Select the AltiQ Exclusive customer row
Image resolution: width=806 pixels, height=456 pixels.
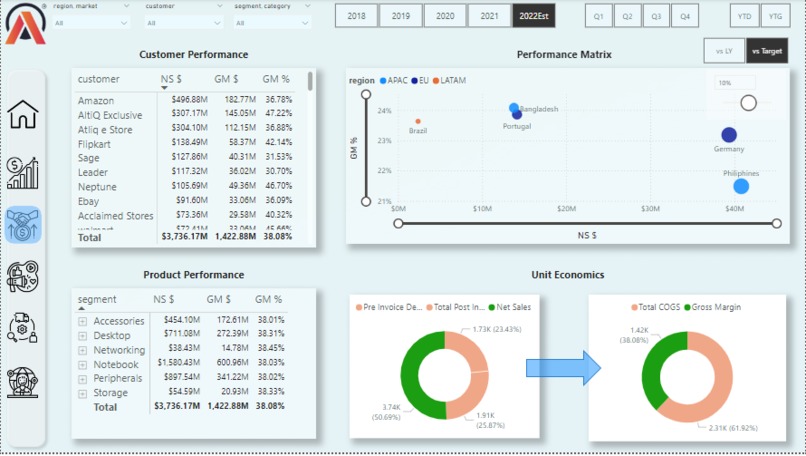pos(185,115)
